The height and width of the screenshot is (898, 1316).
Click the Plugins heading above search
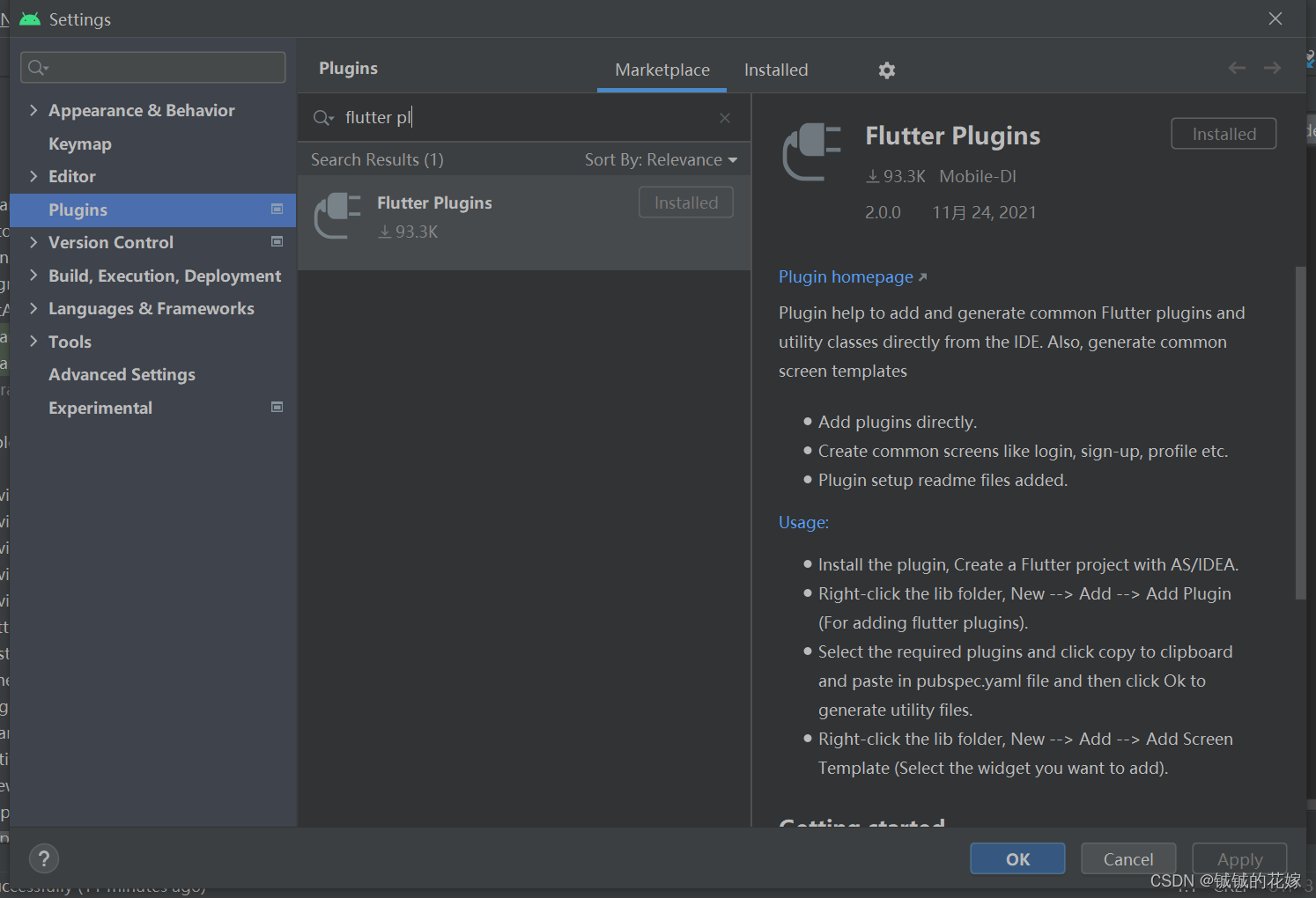coord(348,68)
